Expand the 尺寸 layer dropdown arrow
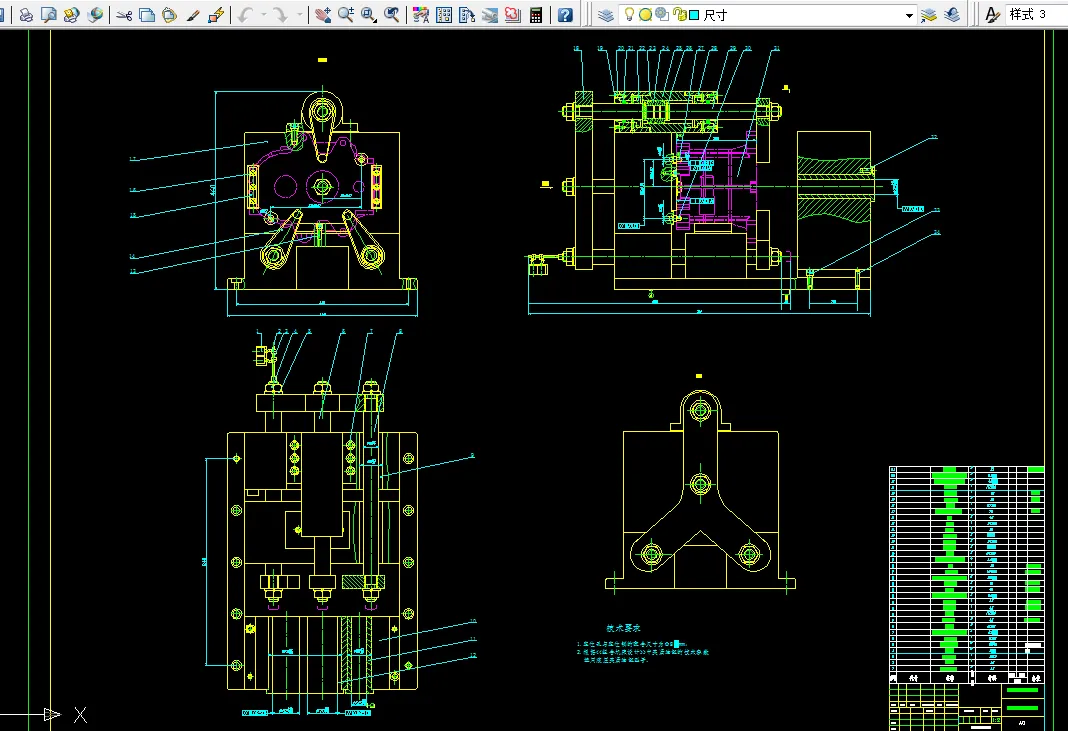Screen dimensions: 1068x731 click(x=909, y=15)
